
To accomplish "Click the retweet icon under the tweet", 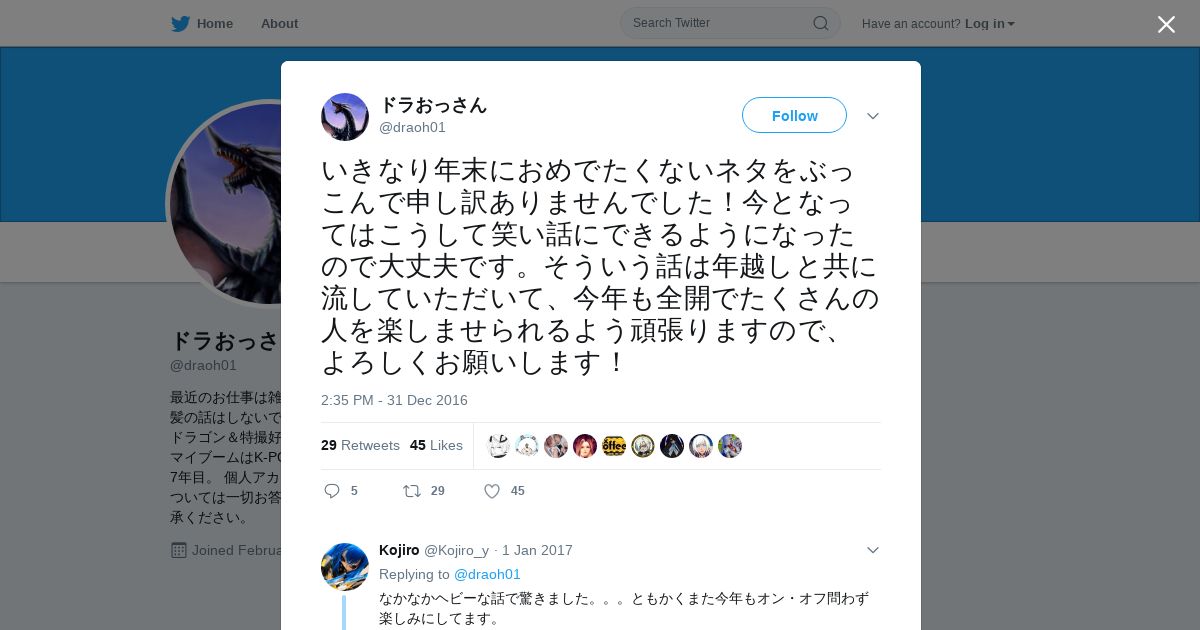I will coord(411,491).
